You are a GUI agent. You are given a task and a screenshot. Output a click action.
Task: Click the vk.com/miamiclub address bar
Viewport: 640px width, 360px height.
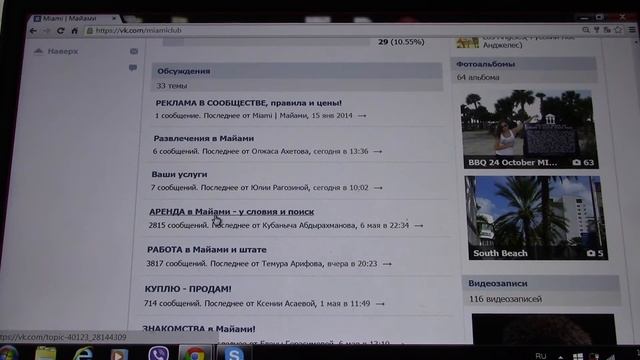pos(331,31)
